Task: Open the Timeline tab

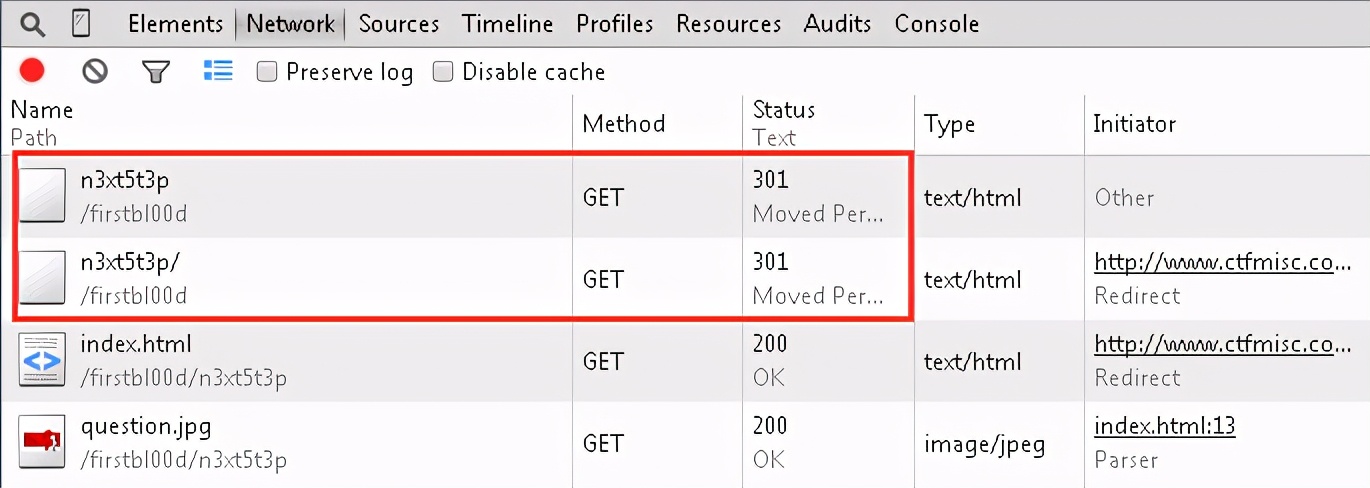Action: pos(508,23)
